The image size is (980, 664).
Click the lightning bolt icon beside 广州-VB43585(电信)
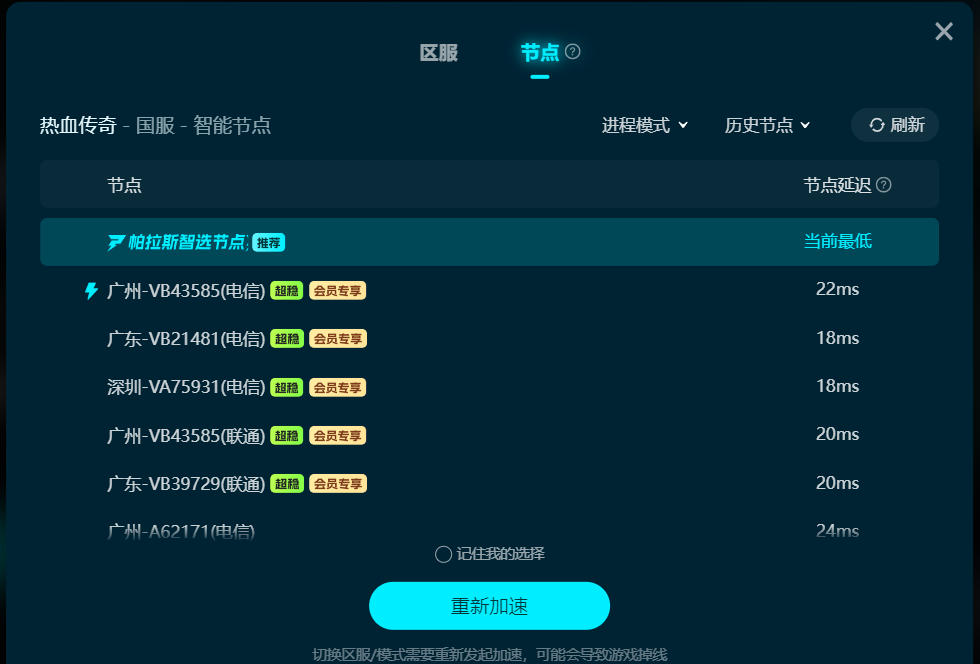[91, 291]
